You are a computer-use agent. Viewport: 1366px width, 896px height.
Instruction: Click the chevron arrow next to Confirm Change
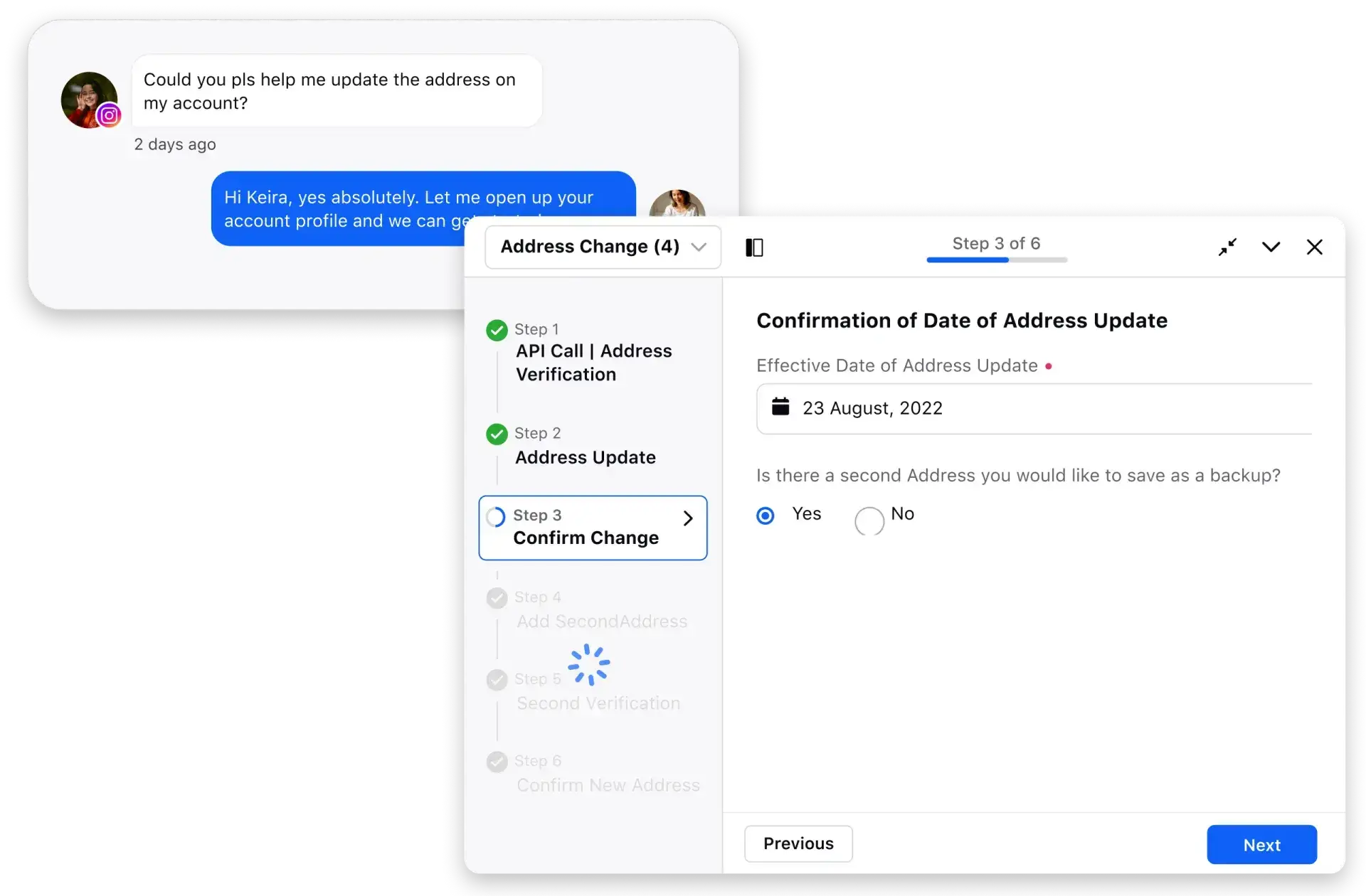pos(687,518)
